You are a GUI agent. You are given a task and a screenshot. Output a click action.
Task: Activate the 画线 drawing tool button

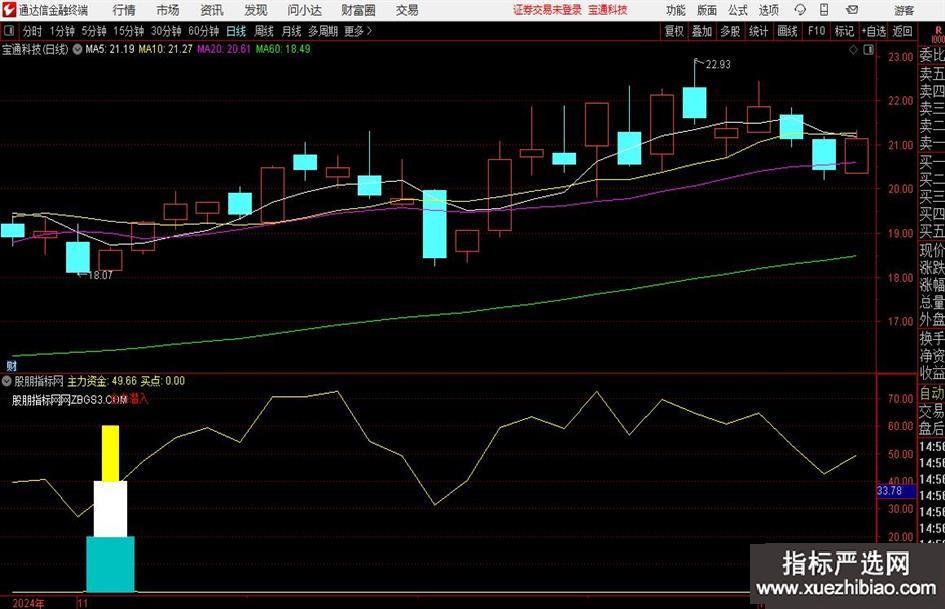[787, 31]
